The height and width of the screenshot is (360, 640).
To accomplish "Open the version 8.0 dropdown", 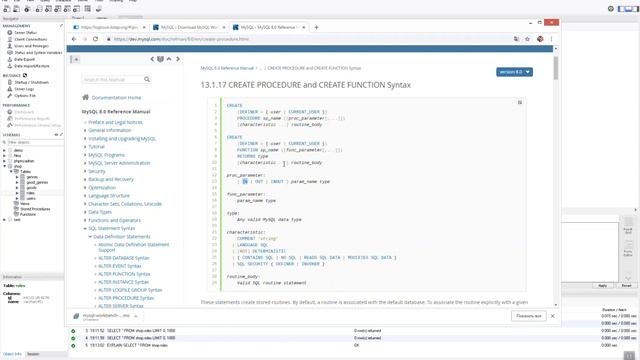I will 514,72.
